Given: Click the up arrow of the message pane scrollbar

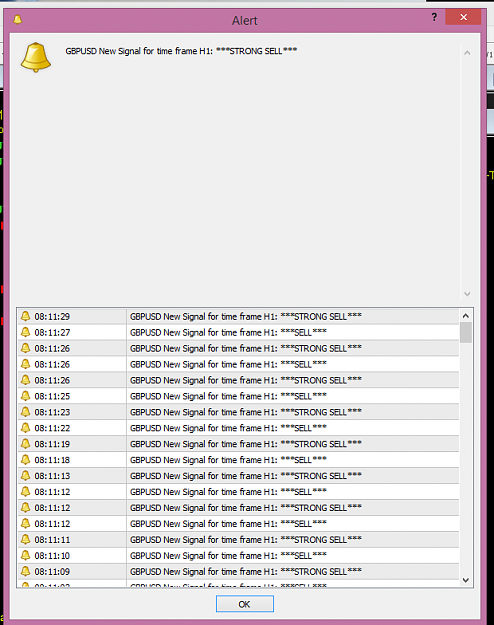Looking at the screenshot, I should [x=467, y=53].
